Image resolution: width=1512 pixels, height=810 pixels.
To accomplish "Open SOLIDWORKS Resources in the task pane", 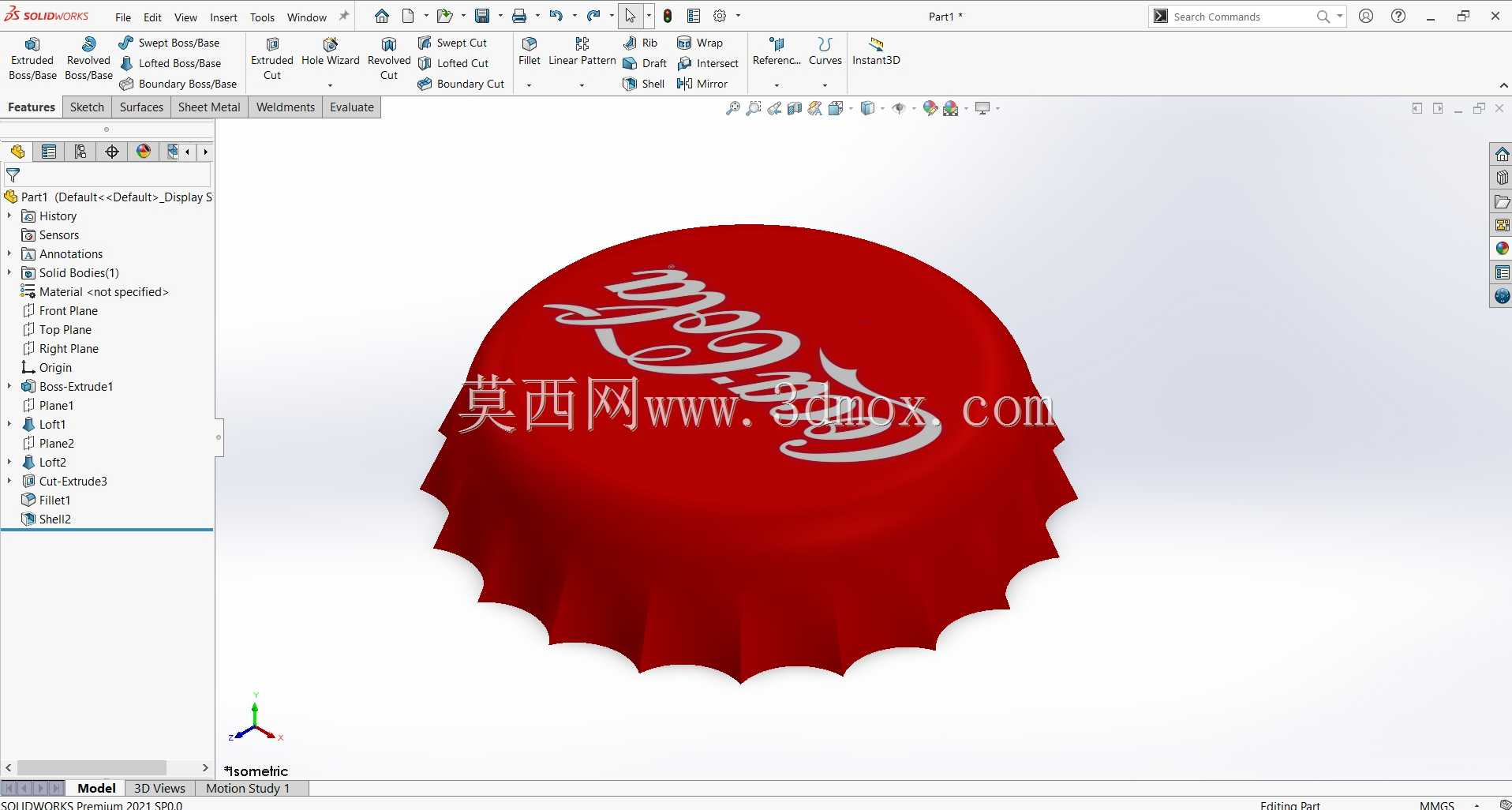I will tap(1502, 154).
